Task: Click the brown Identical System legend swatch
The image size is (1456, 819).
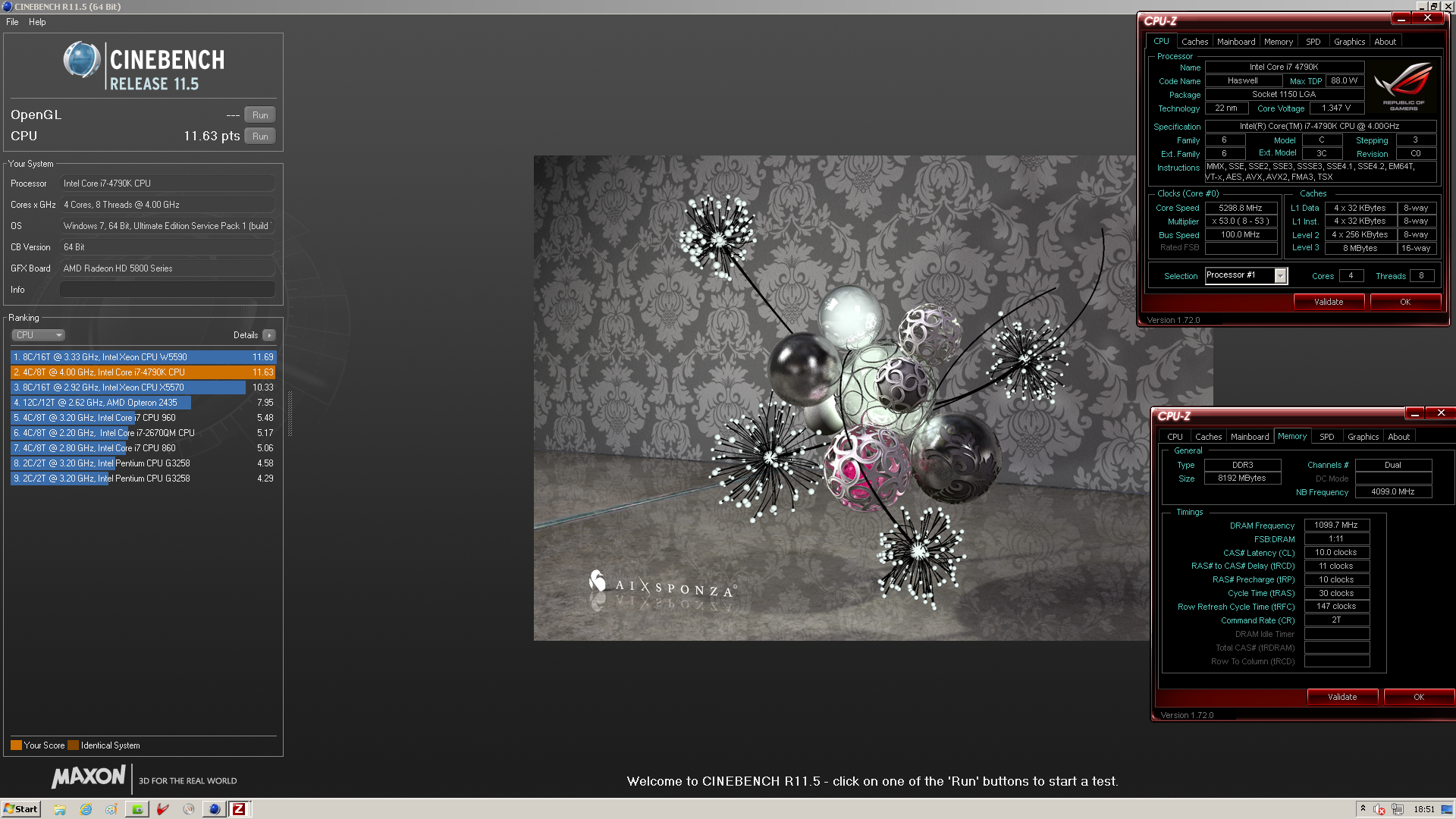Action: coord(73,745)
